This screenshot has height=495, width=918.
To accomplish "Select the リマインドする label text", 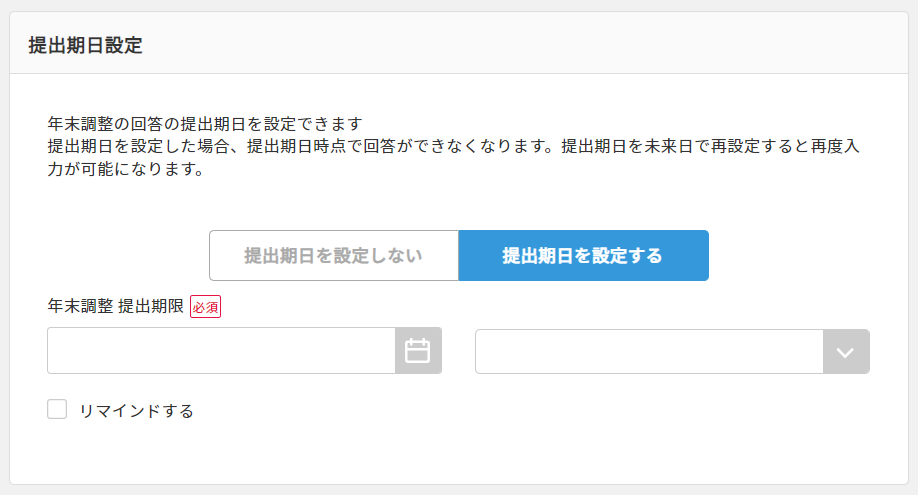I will pos(136,411).
